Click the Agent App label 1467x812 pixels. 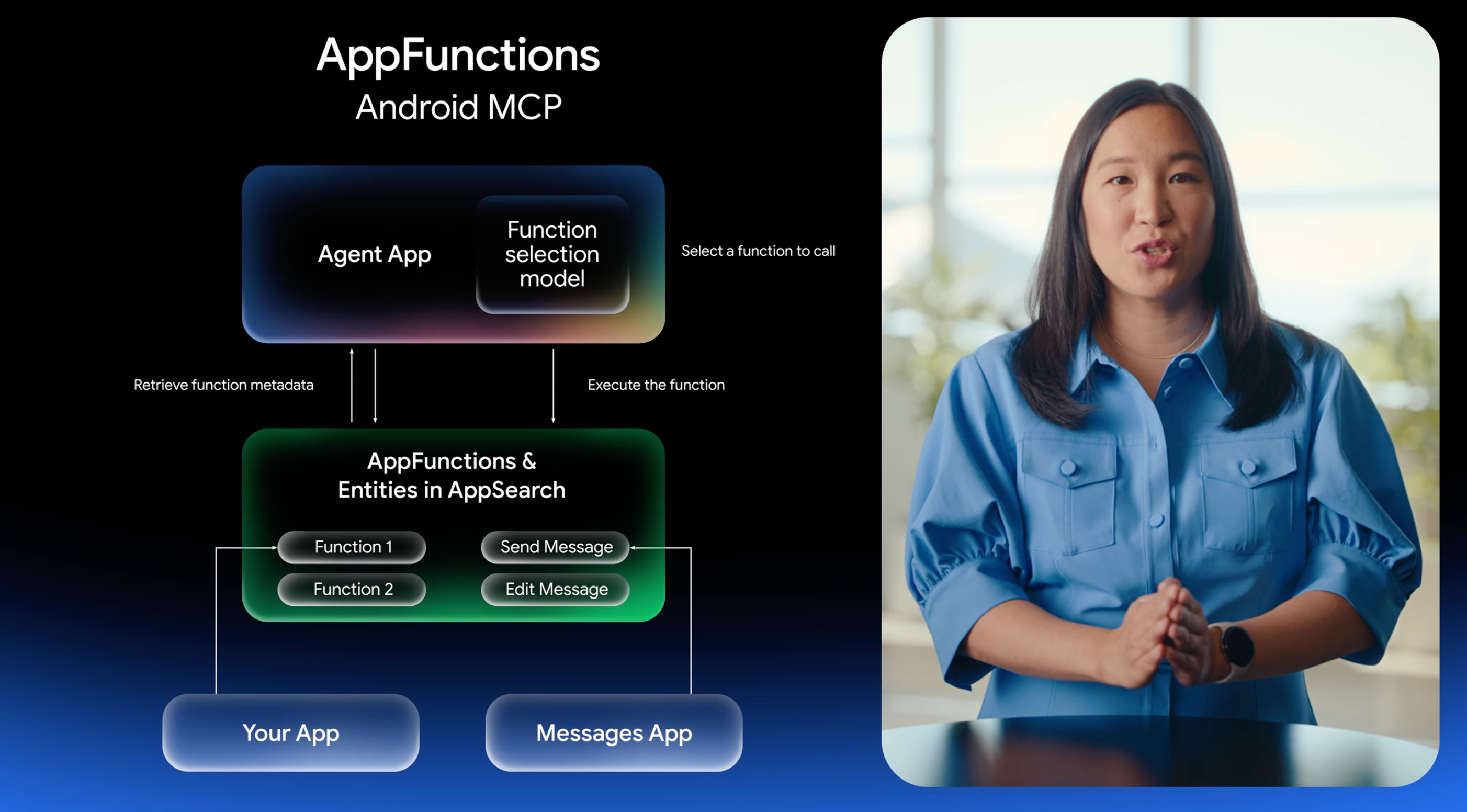point(374,254)
